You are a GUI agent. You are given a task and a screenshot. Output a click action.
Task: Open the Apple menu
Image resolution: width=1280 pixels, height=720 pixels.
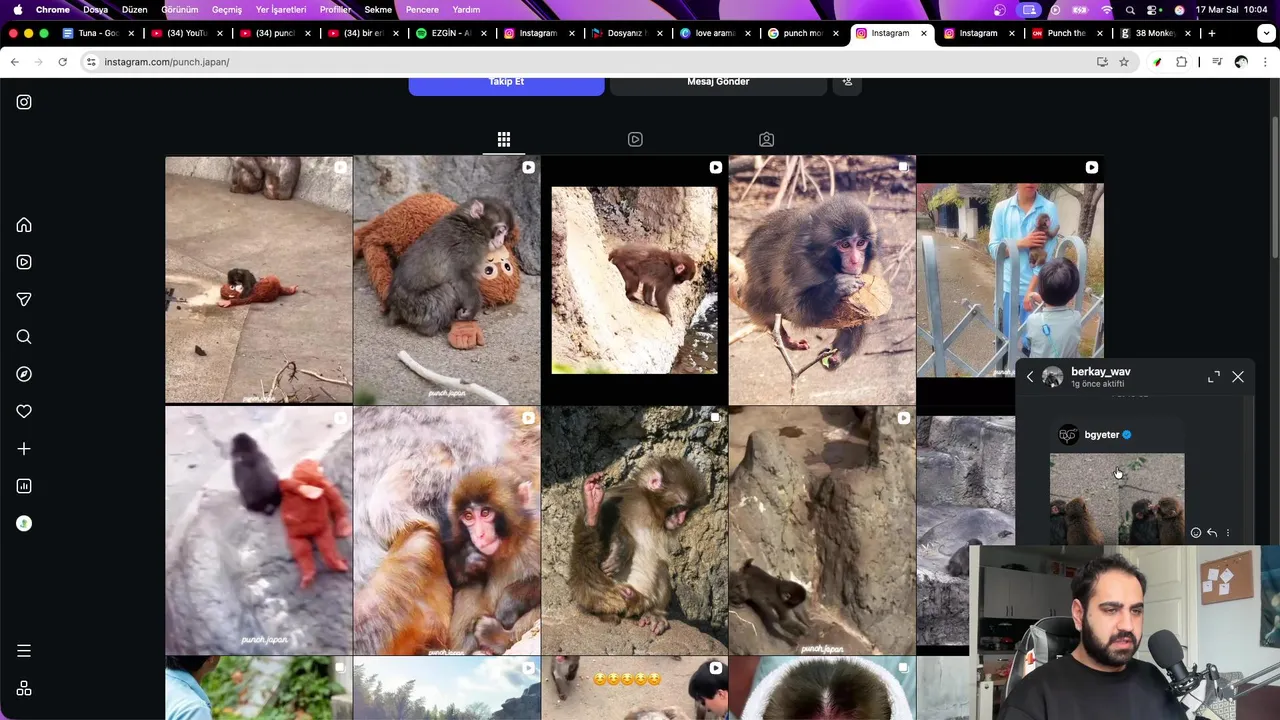(x=17, y=9)
